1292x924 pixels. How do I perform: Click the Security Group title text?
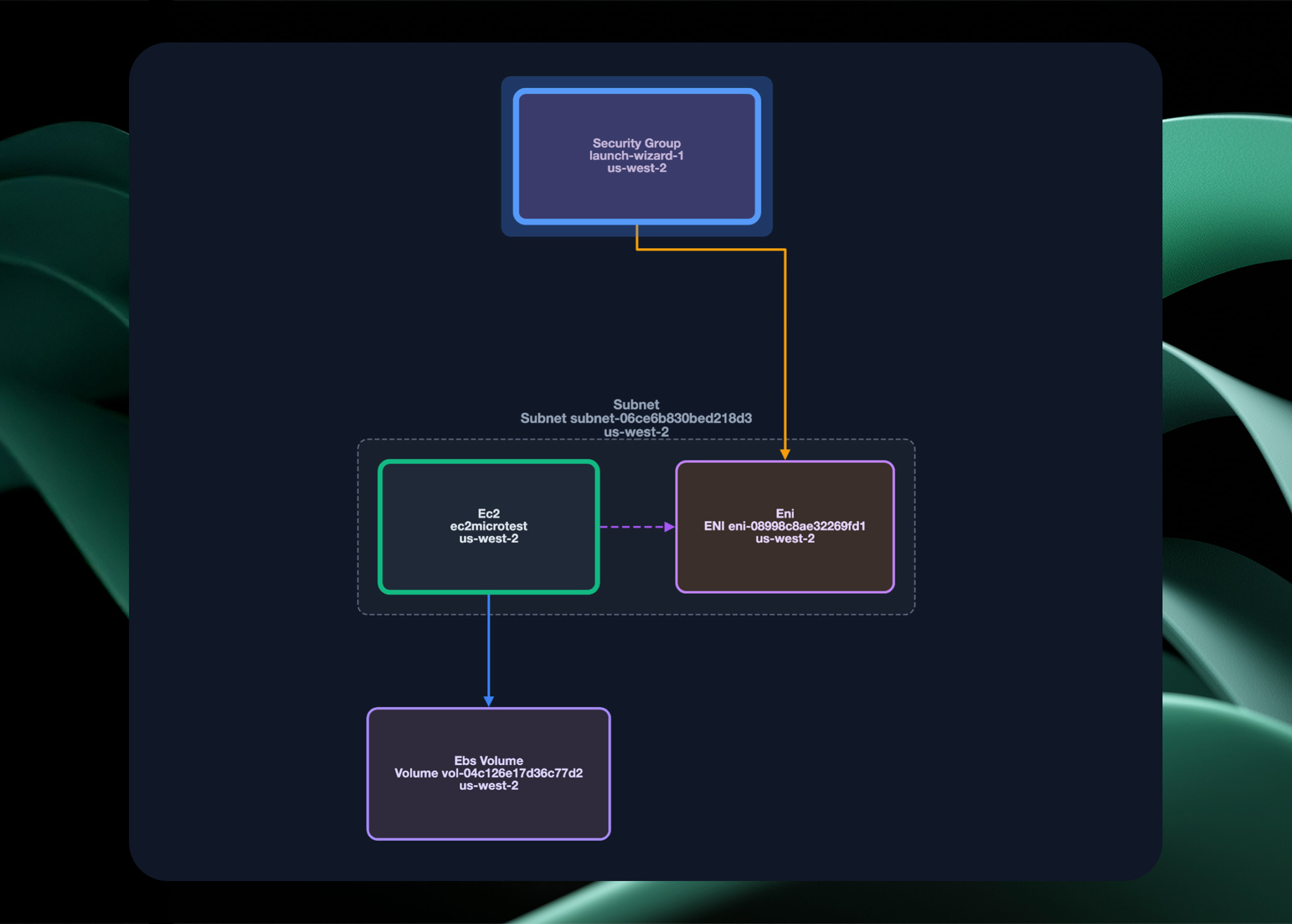(x=636, y=143)
